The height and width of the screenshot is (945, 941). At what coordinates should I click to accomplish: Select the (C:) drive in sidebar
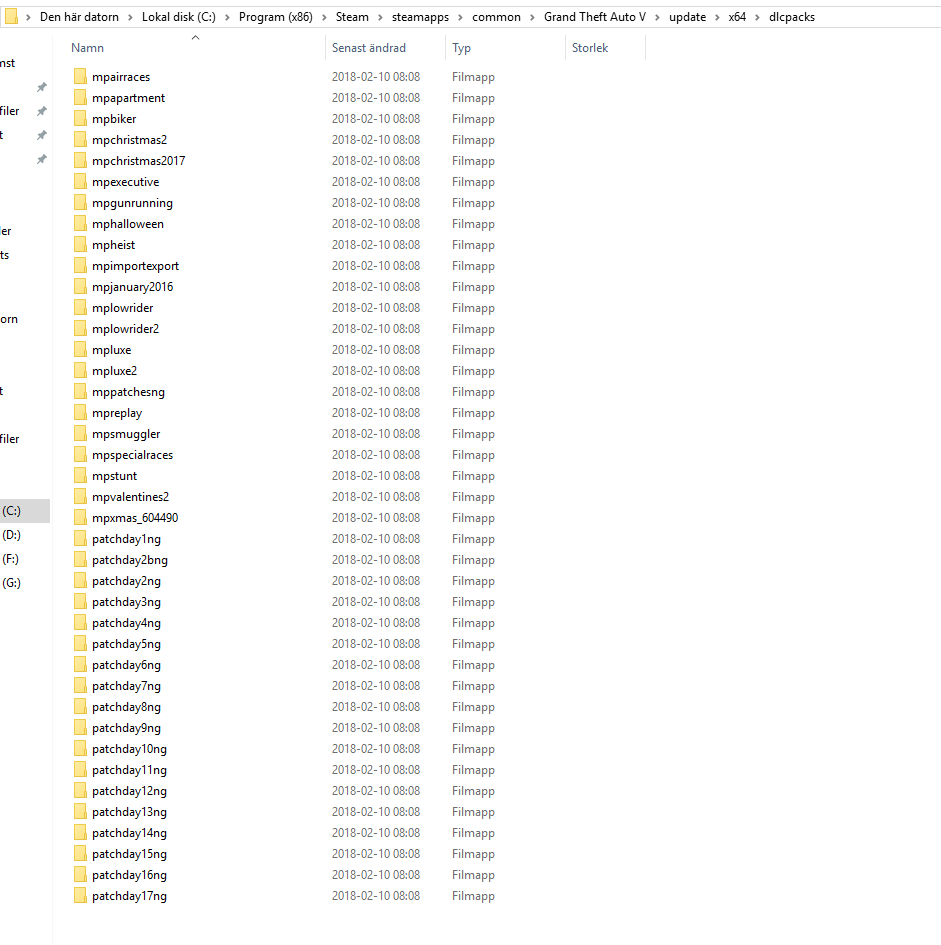[x=25, y=510]
